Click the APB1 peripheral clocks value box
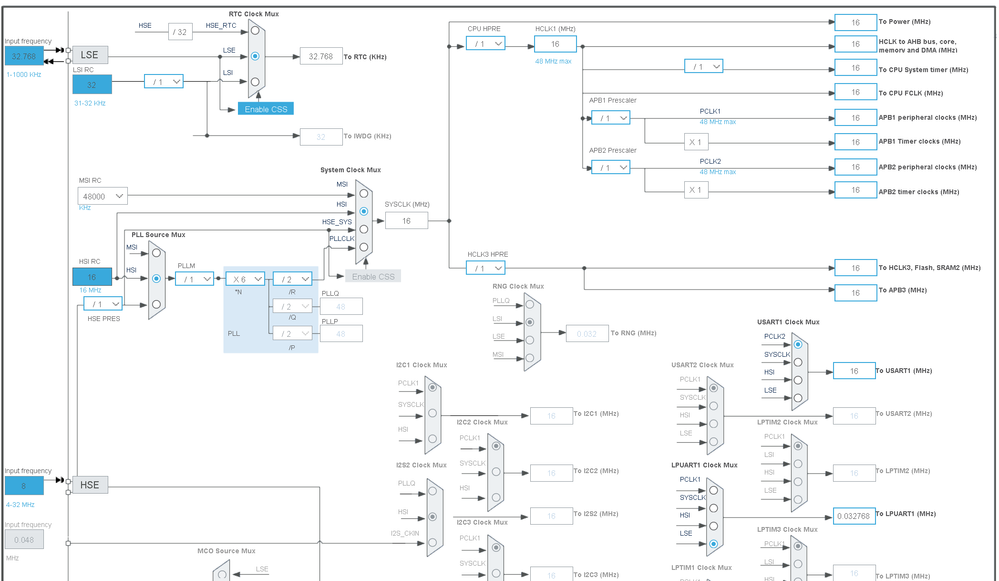This screenshot has height=581, width=999. [856, 118]
